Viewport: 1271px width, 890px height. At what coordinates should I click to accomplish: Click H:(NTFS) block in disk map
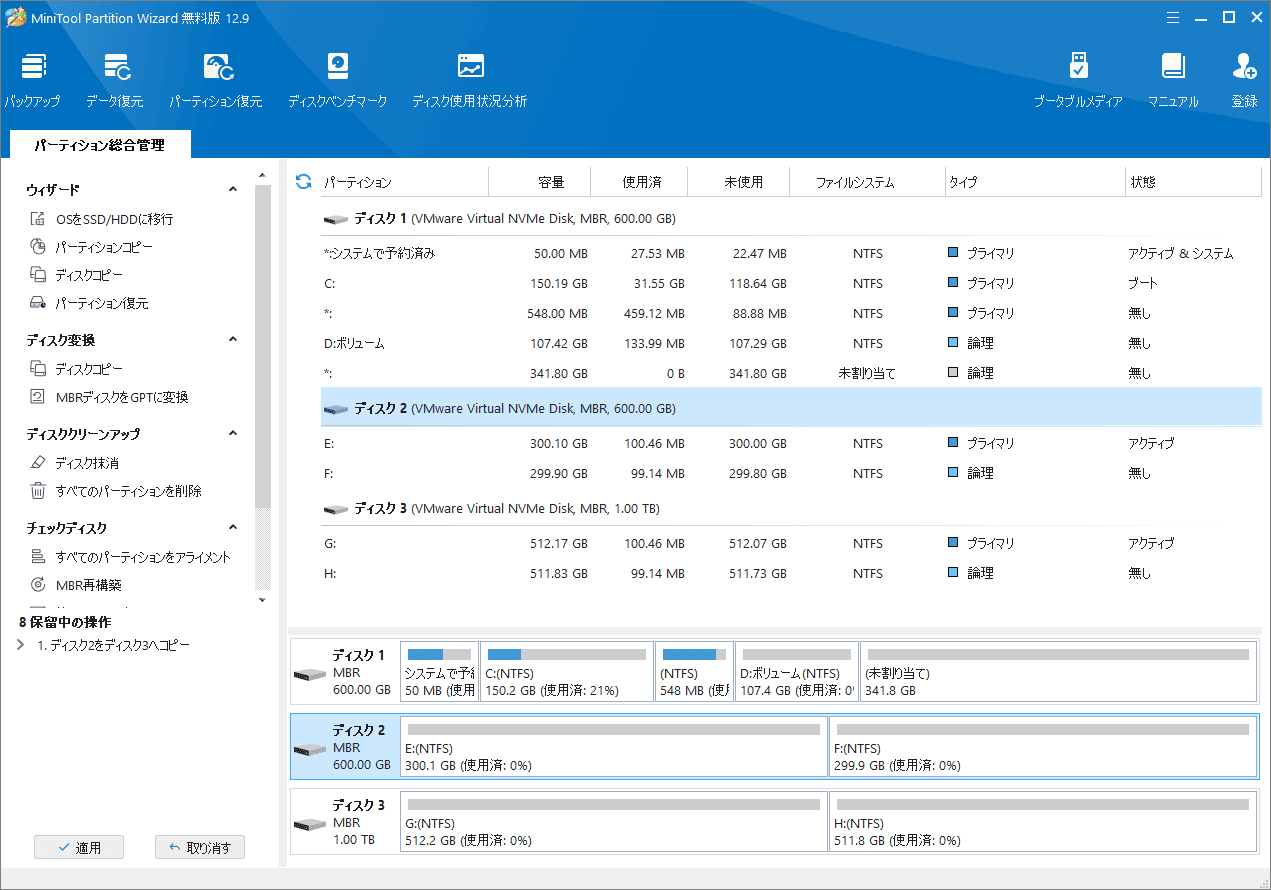(1043, 822)
